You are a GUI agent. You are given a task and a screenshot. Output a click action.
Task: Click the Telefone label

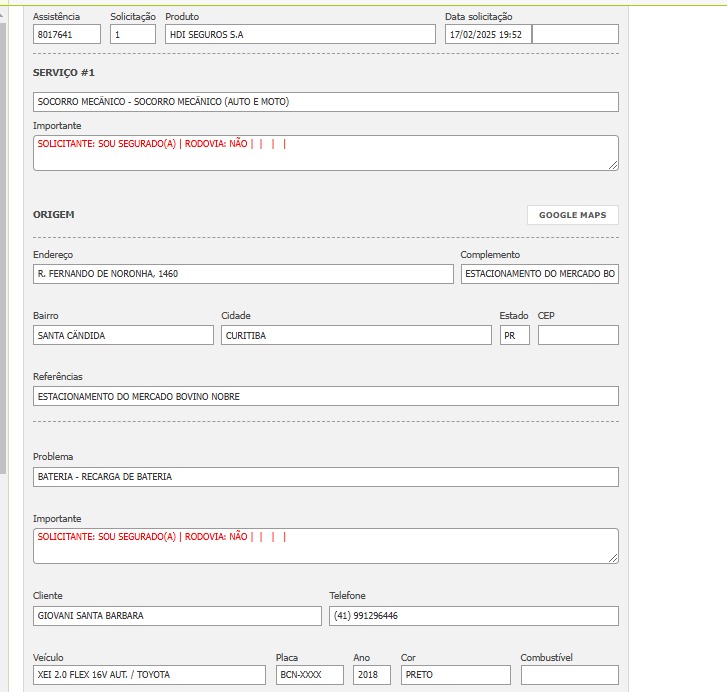click(347, 596)
